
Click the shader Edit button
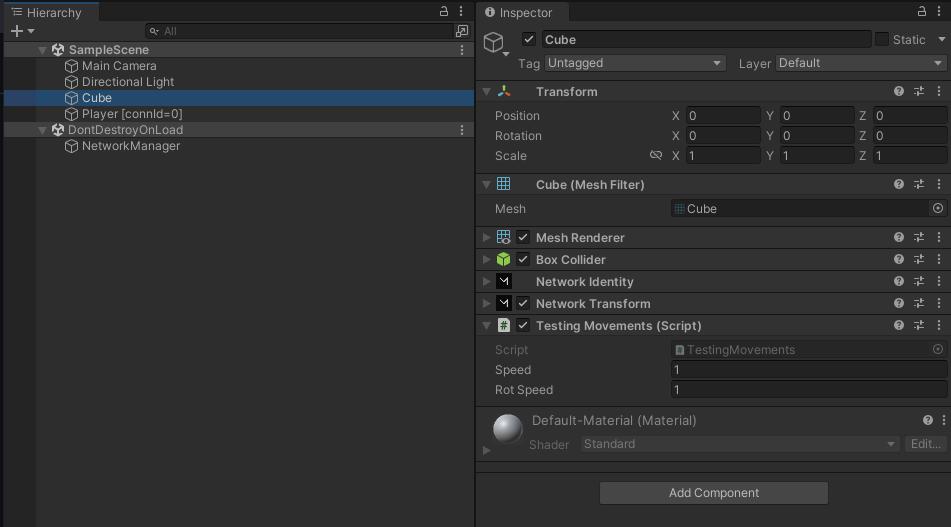[x=926, y=444]
